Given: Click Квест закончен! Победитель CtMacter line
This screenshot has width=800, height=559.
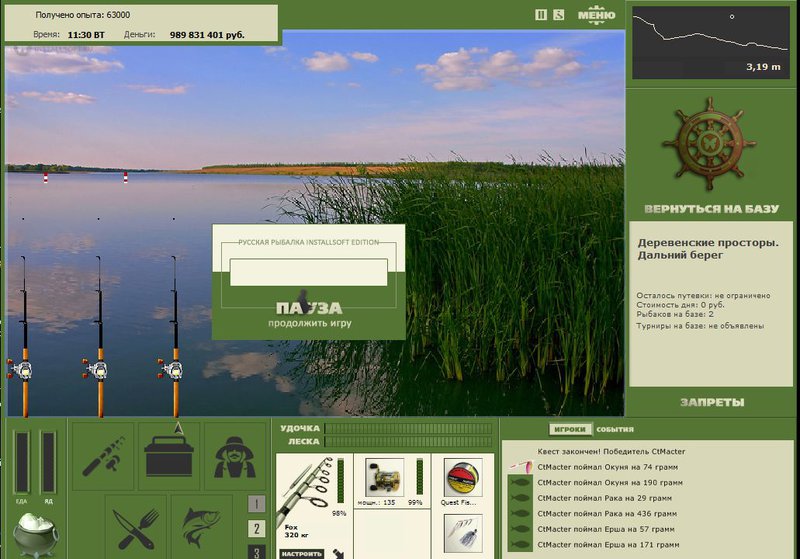Looking at the screenshot, I should [x=611, y=451].
